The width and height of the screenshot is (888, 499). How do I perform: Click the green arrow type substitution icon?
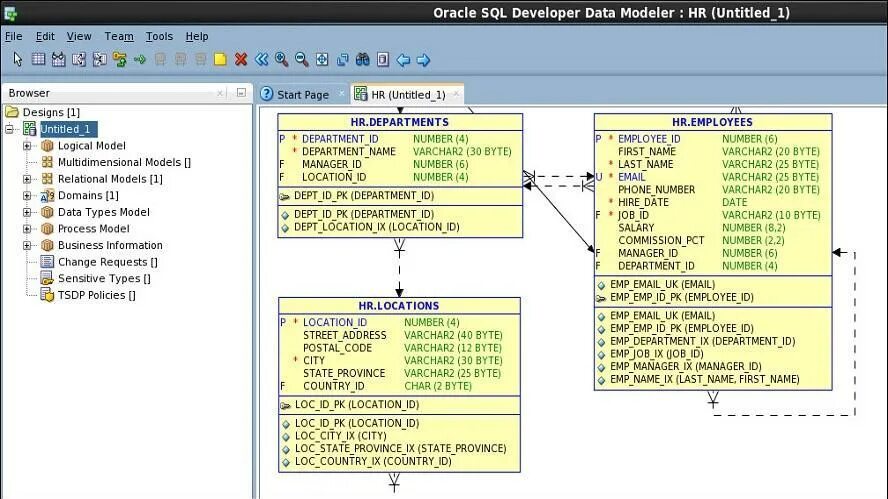(140, 59)
